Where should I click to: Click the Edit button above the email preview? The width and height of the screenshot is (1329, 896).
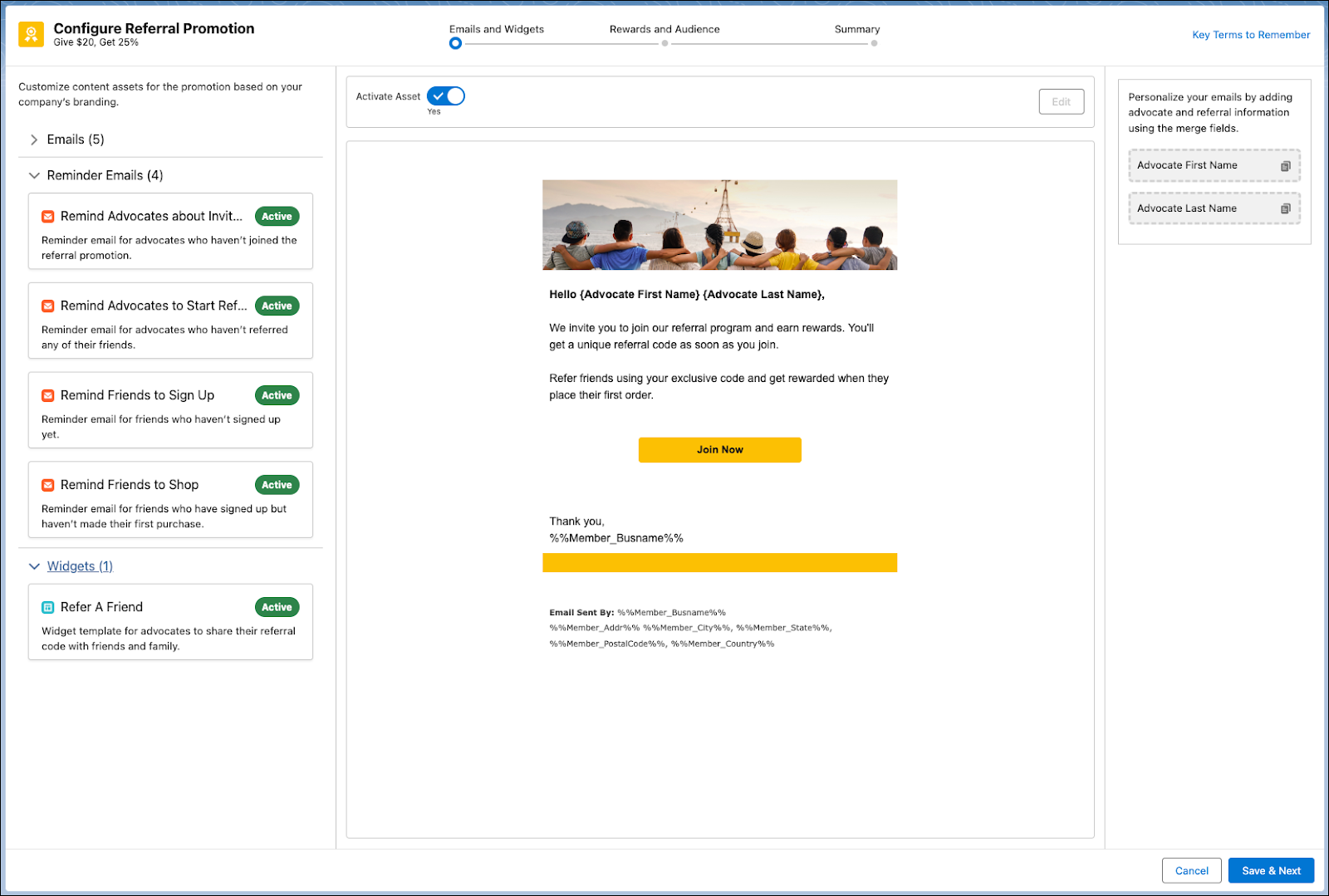click(x=1061, y=101)
